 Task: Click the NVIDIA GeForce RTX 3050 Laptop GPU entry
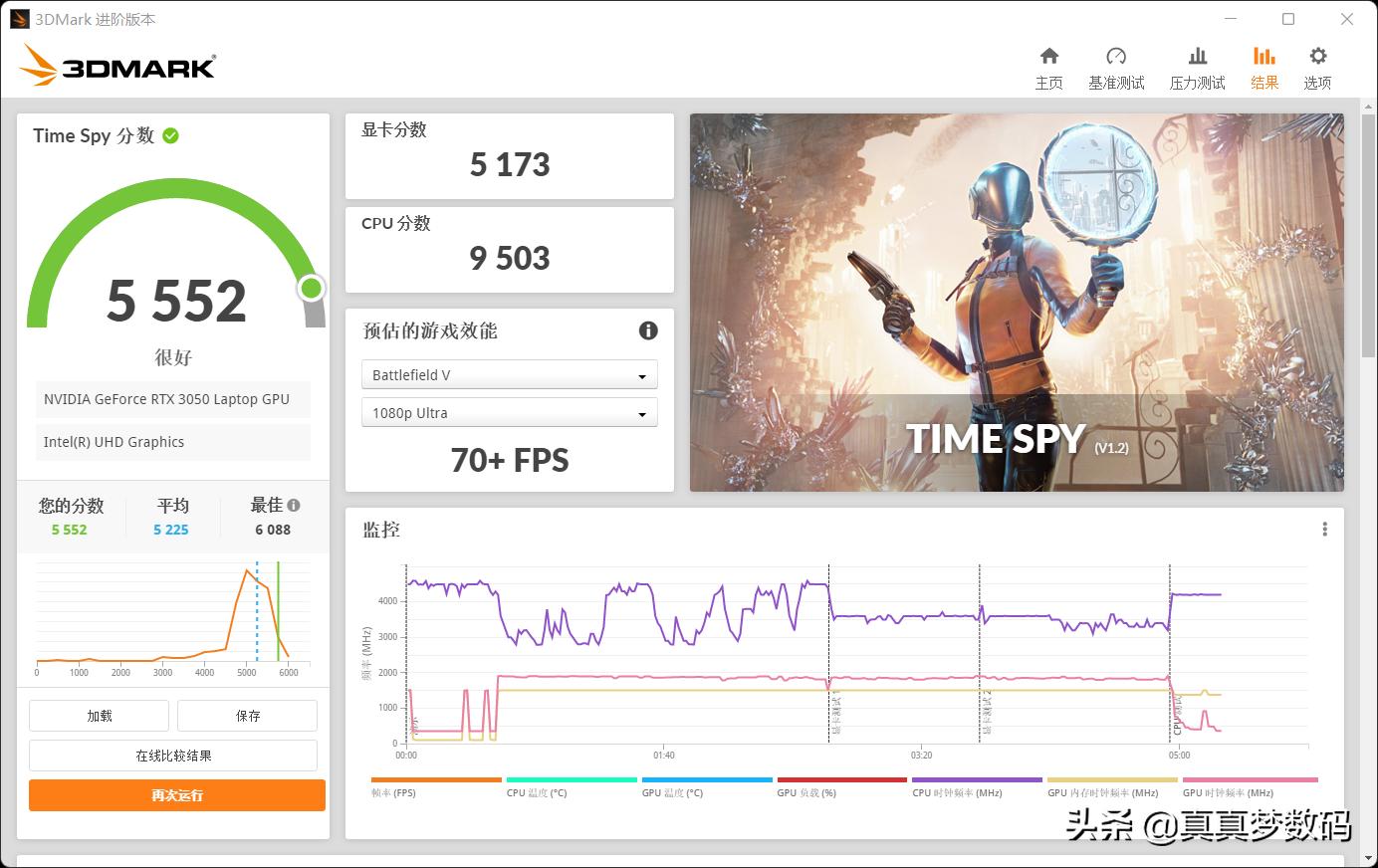click(x=173, y=399)
